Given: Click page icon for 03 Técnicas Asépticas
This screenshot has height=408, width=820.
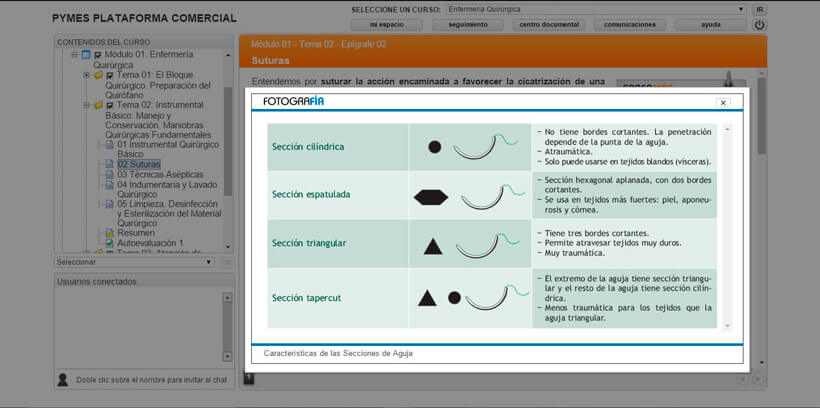Looking at the screenshot, I should 109,175.
